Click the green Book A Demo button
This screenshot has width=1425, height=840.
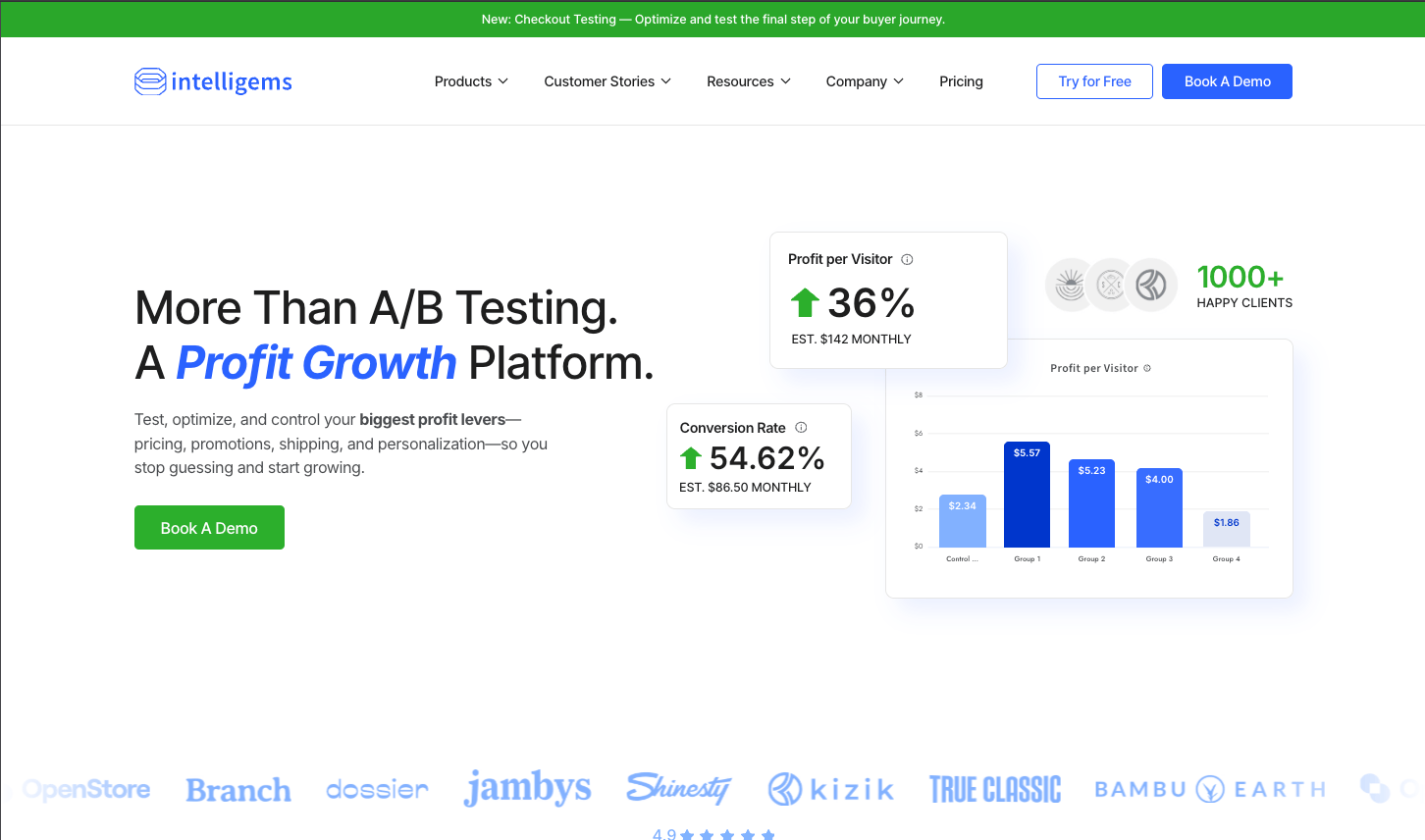(209, 527)
